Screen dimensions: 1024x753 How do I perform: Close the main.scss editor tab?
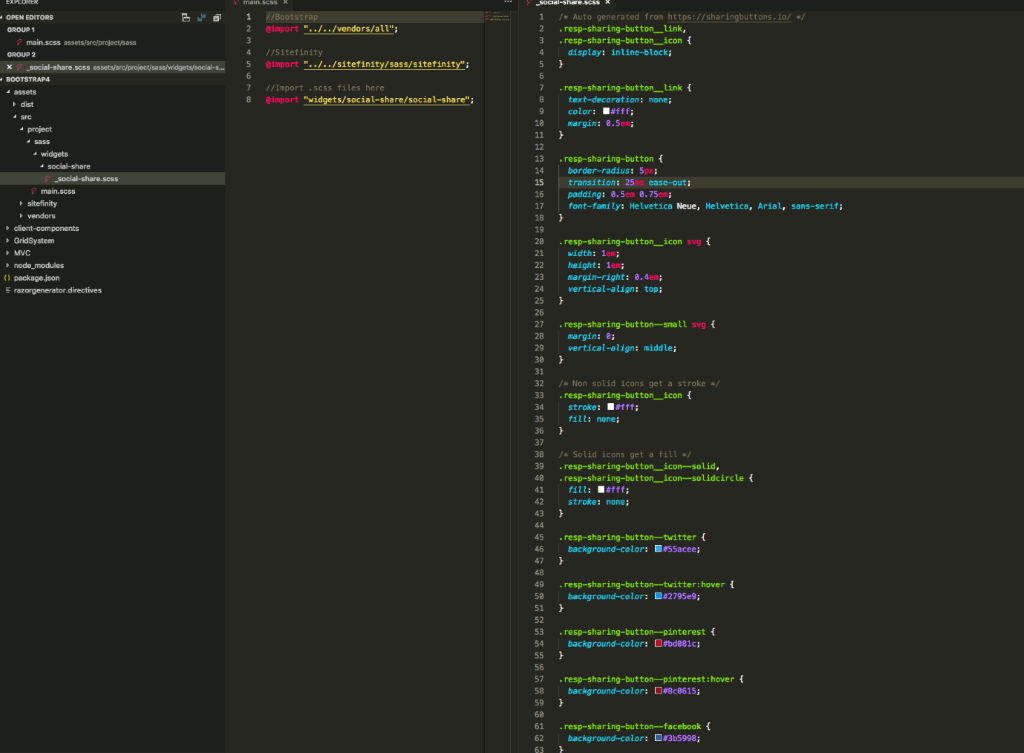tap(285, 3)
